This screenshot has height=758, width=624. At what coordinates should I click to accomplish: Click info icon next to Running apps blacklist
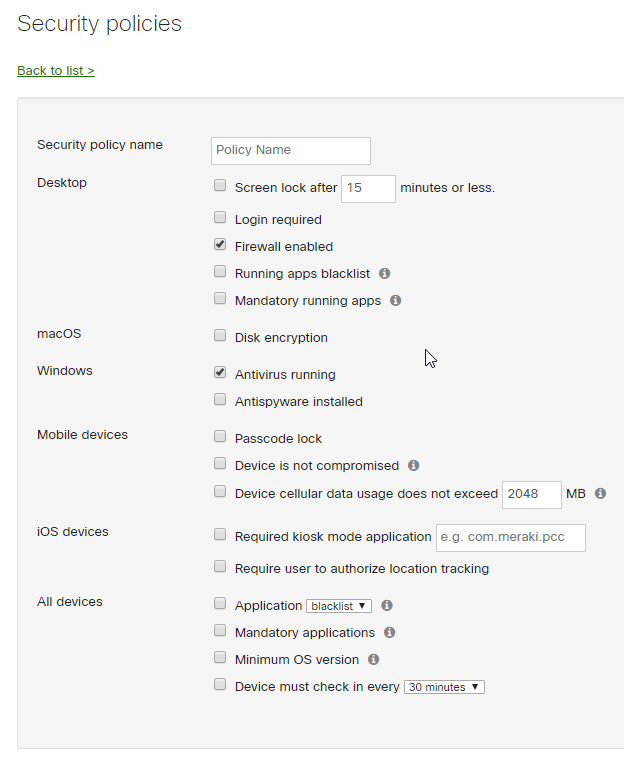point(385,273)
